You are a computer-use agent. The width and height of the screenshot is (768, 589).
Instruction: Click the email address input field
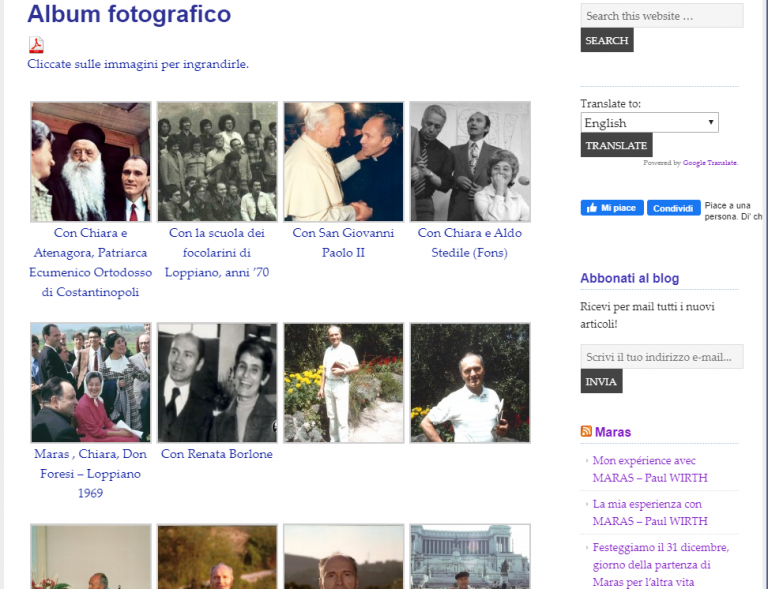pos(662,356)
